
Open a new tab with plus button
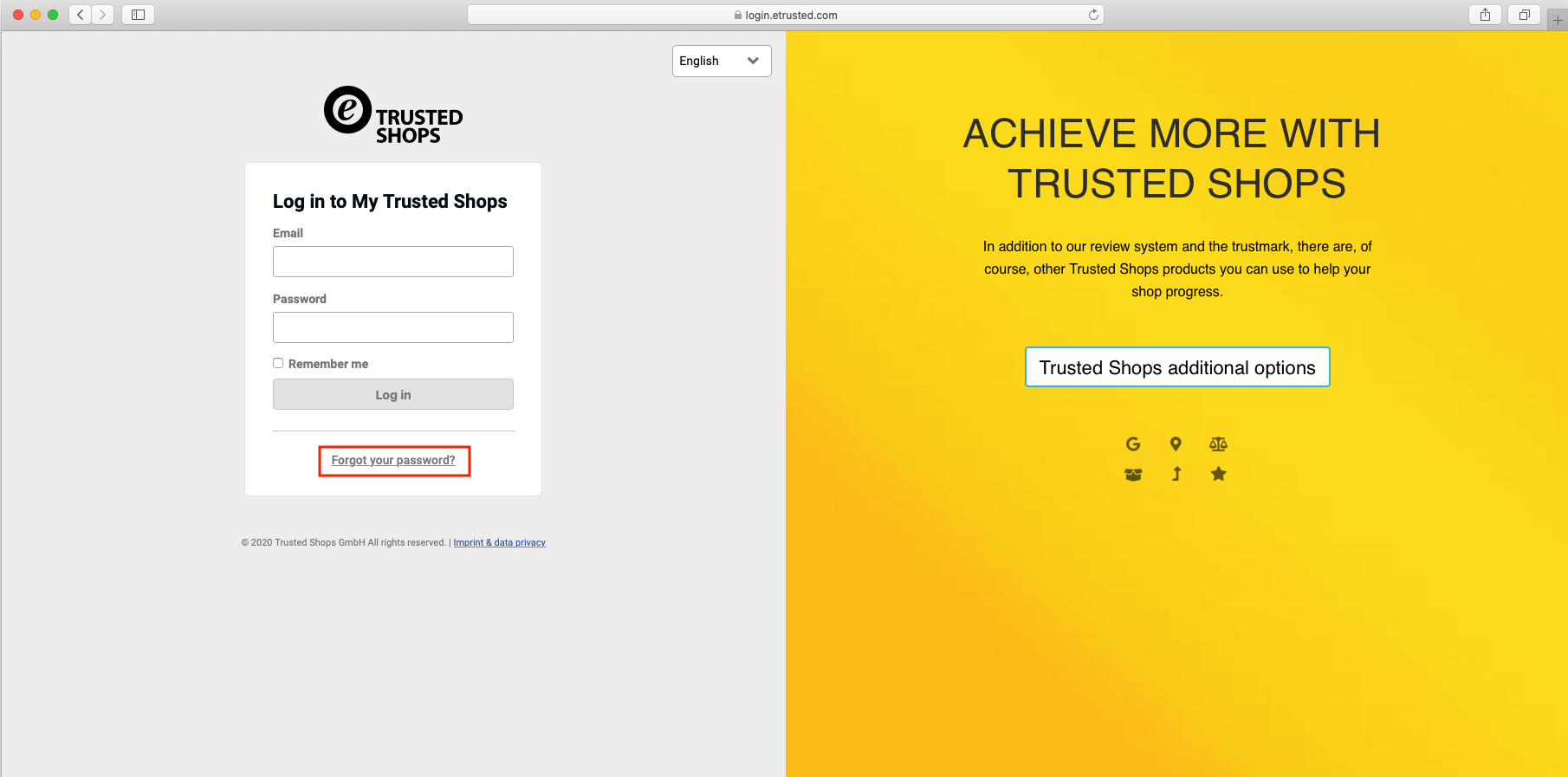tap(1558, 20)
